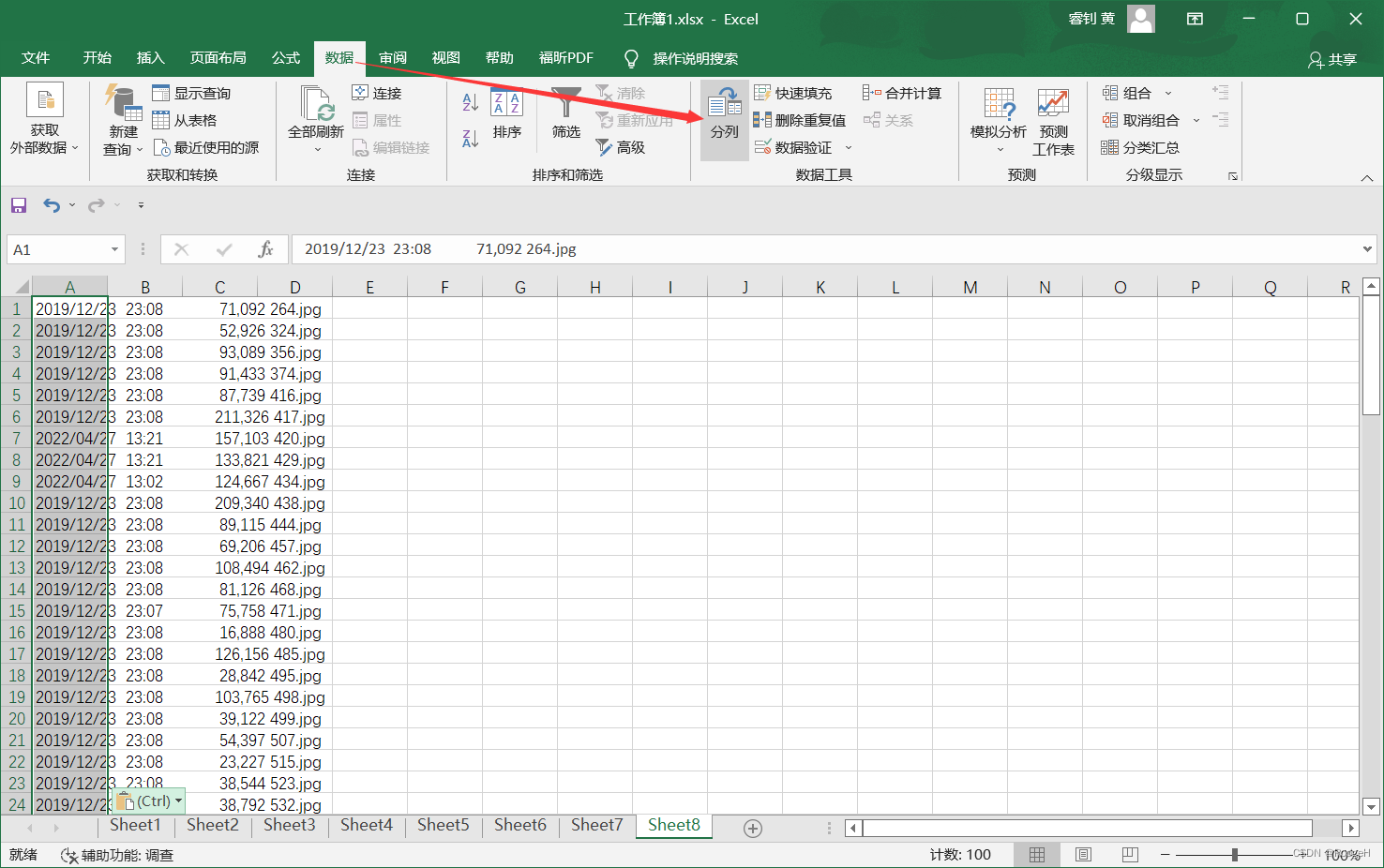Click Show Queries (显示查询)

click(x=191, y=93)
